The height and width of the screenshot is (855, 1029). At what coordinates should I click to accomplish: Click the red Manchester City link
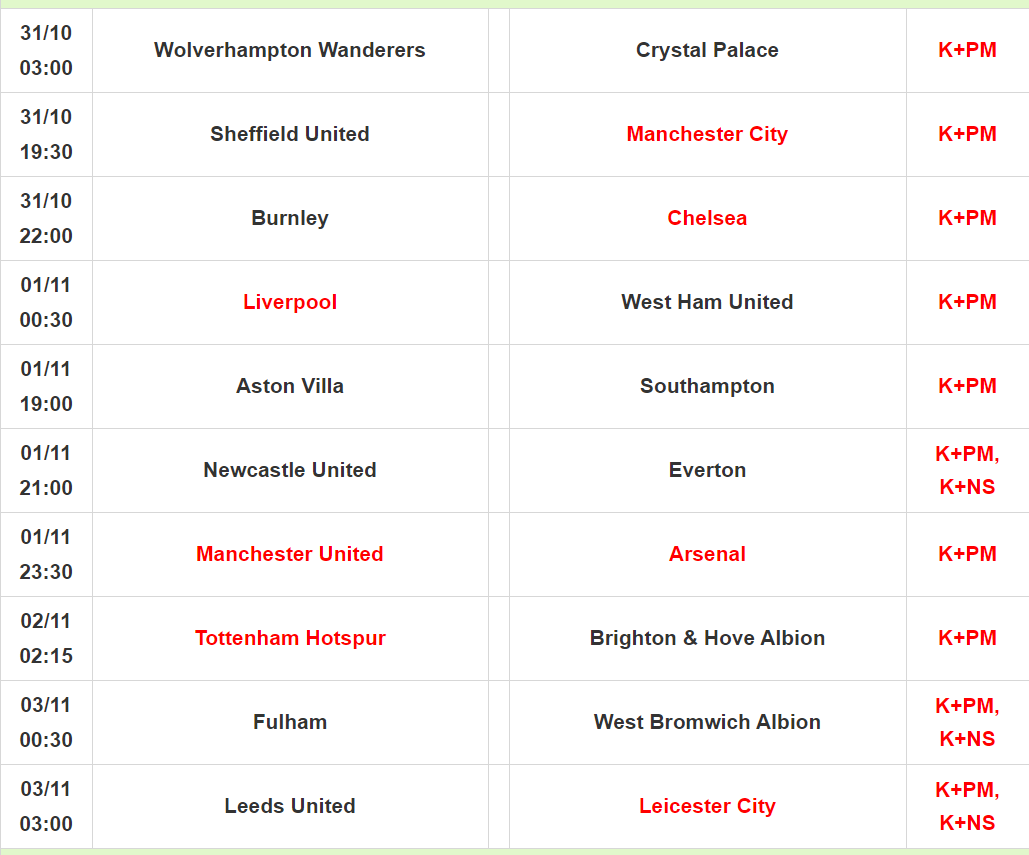(707, 134)
